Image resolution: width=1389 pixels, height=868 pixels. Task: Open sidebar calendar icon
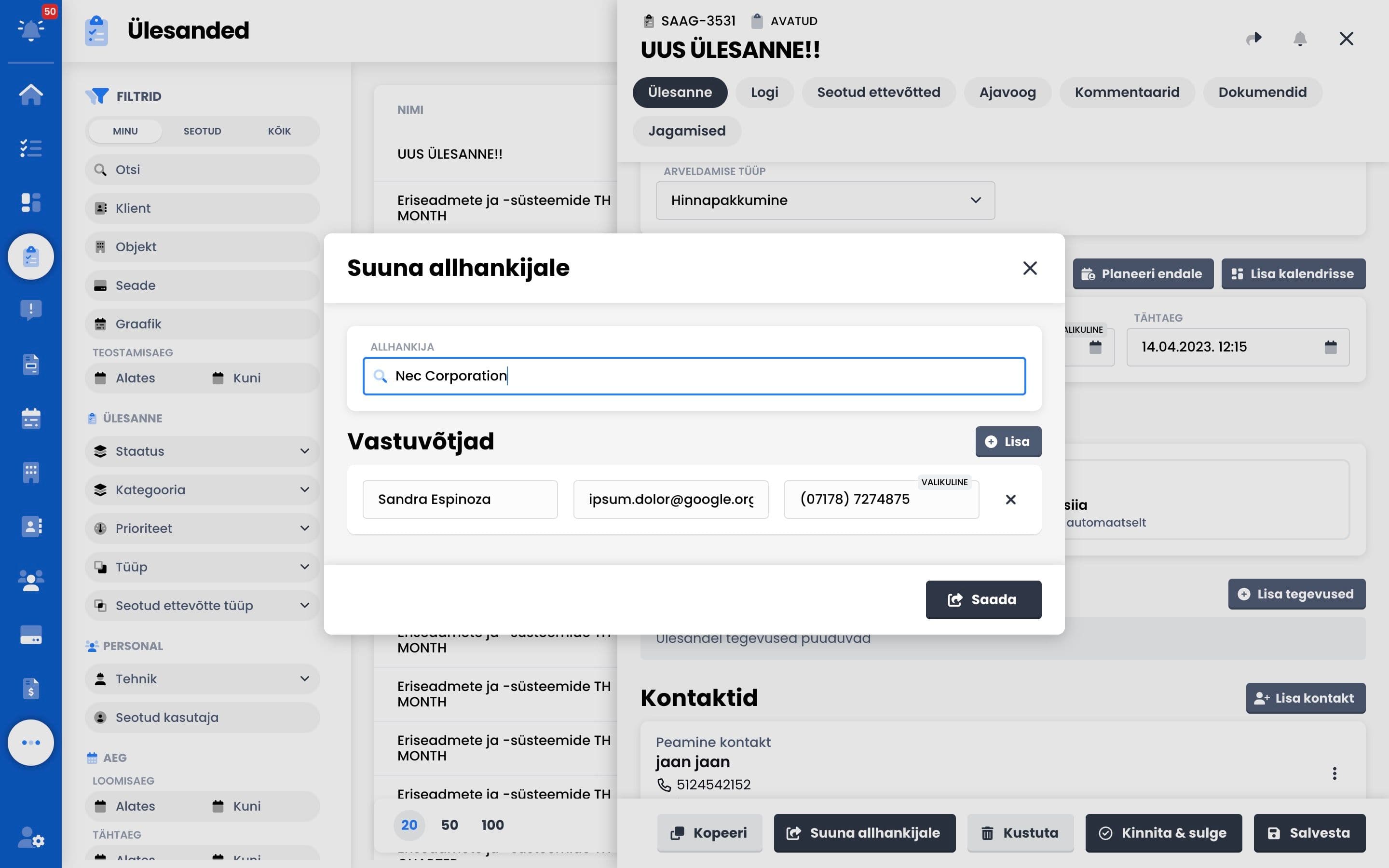tap(31, 419)
